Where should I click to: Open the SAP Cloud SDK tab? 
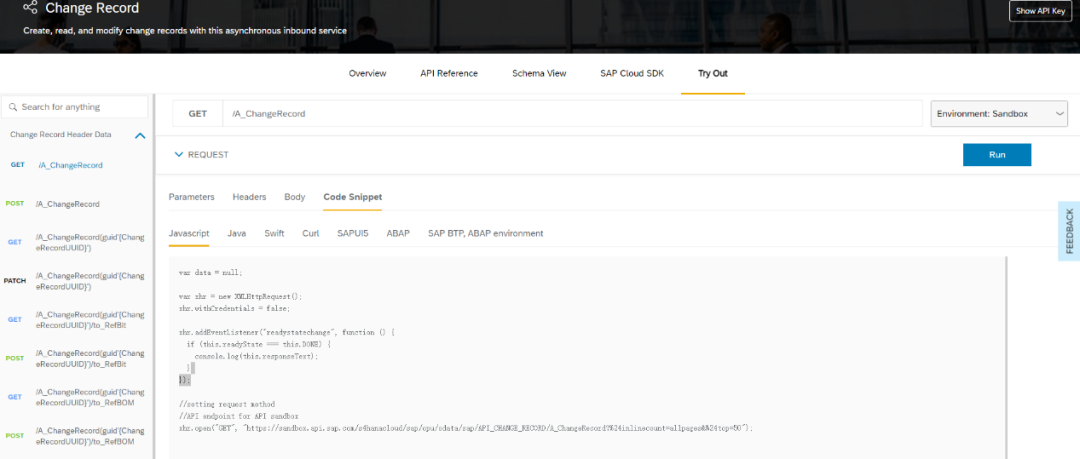632,73
